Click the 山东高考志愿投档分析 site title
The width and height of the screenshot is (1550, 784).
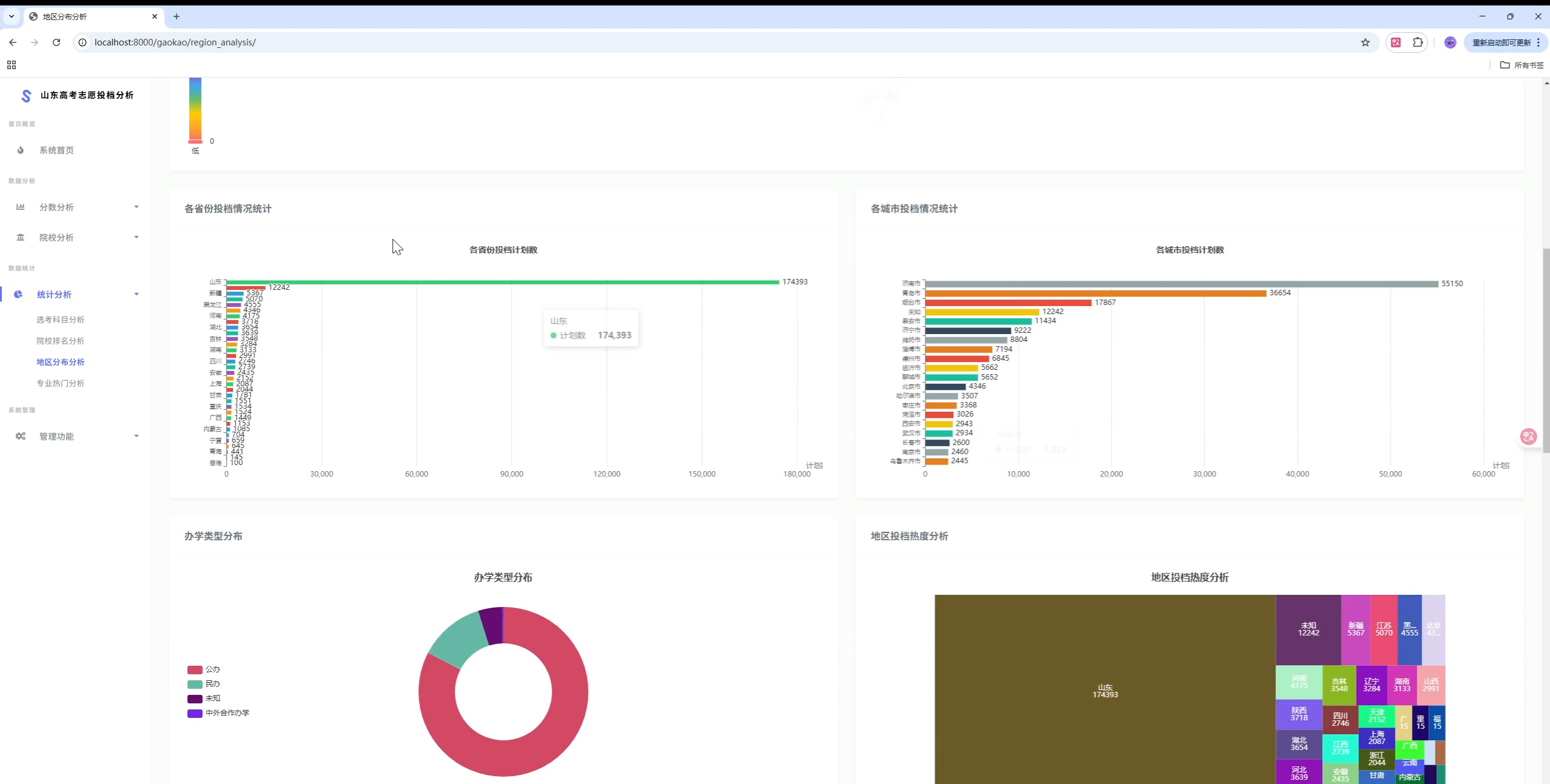click(87, 96)
